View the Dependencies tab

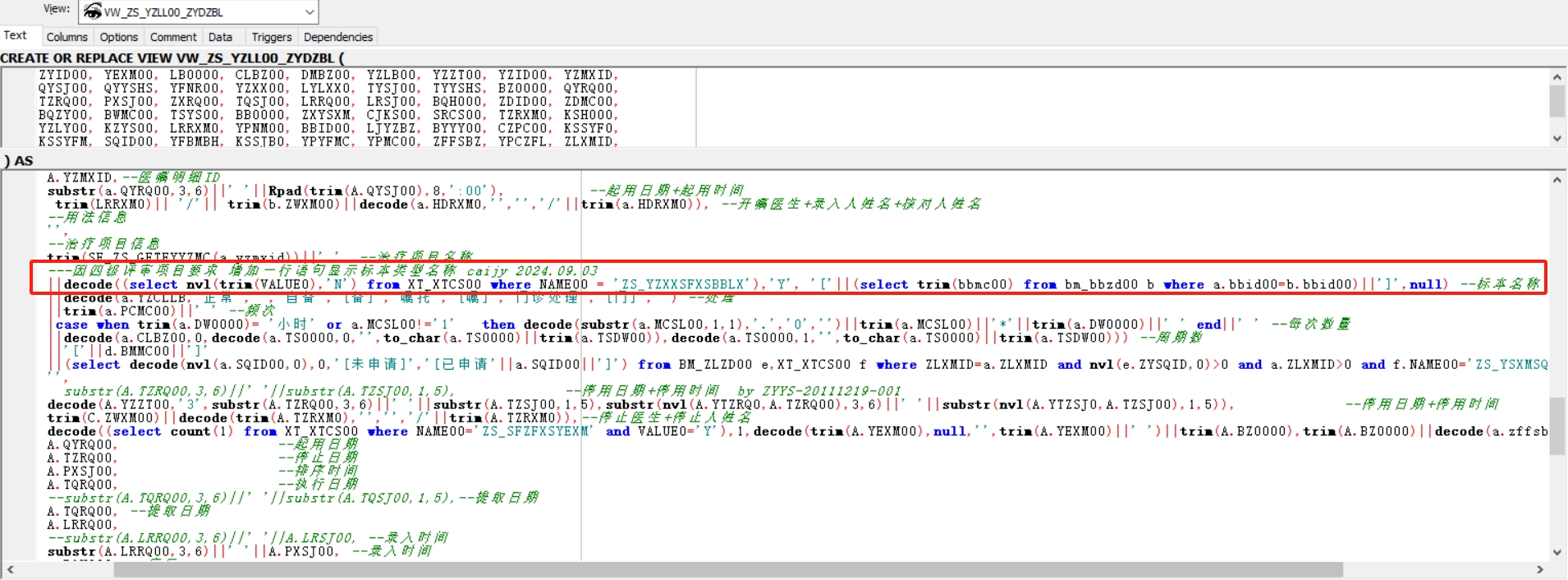[338, 37]
